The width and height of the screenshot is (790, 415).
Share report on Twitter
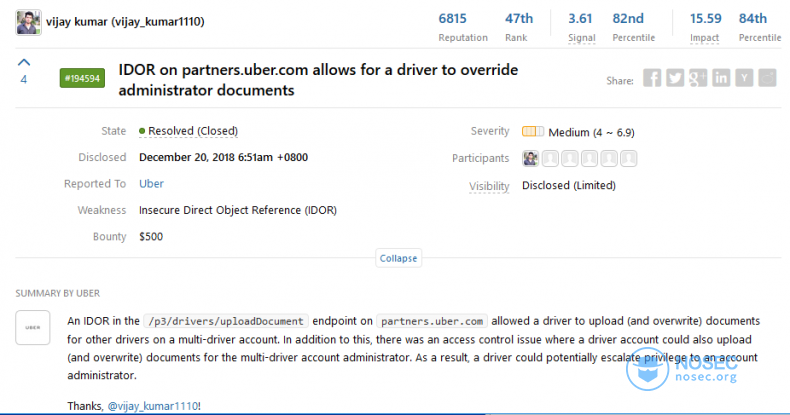[675, 79]
